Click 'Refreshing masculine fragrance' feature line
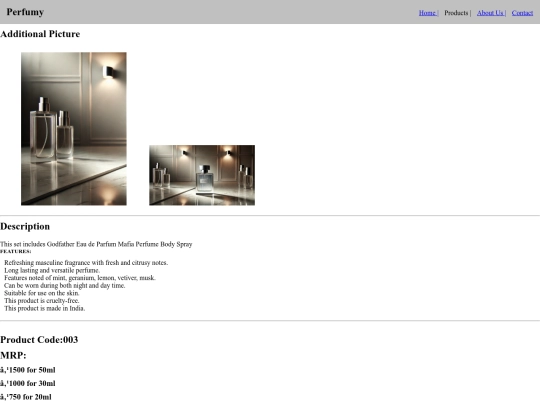Viewport: 540px width, 405px height. pyautogui.click(x=86, y=263)
